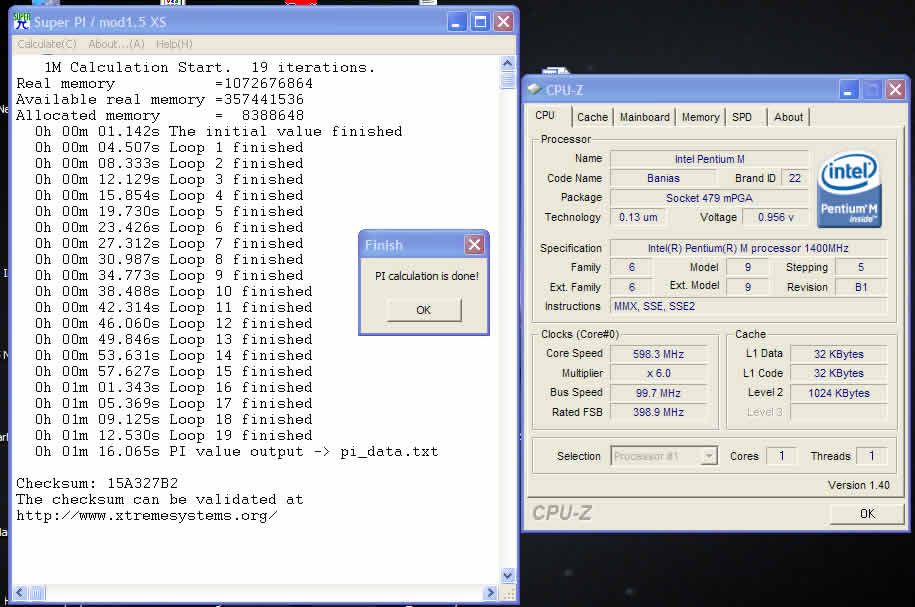The width and height of the screenshot is (915, 607).
Task: Open the Processor #1 selection dropdown
Action: (x=664, y=456)
